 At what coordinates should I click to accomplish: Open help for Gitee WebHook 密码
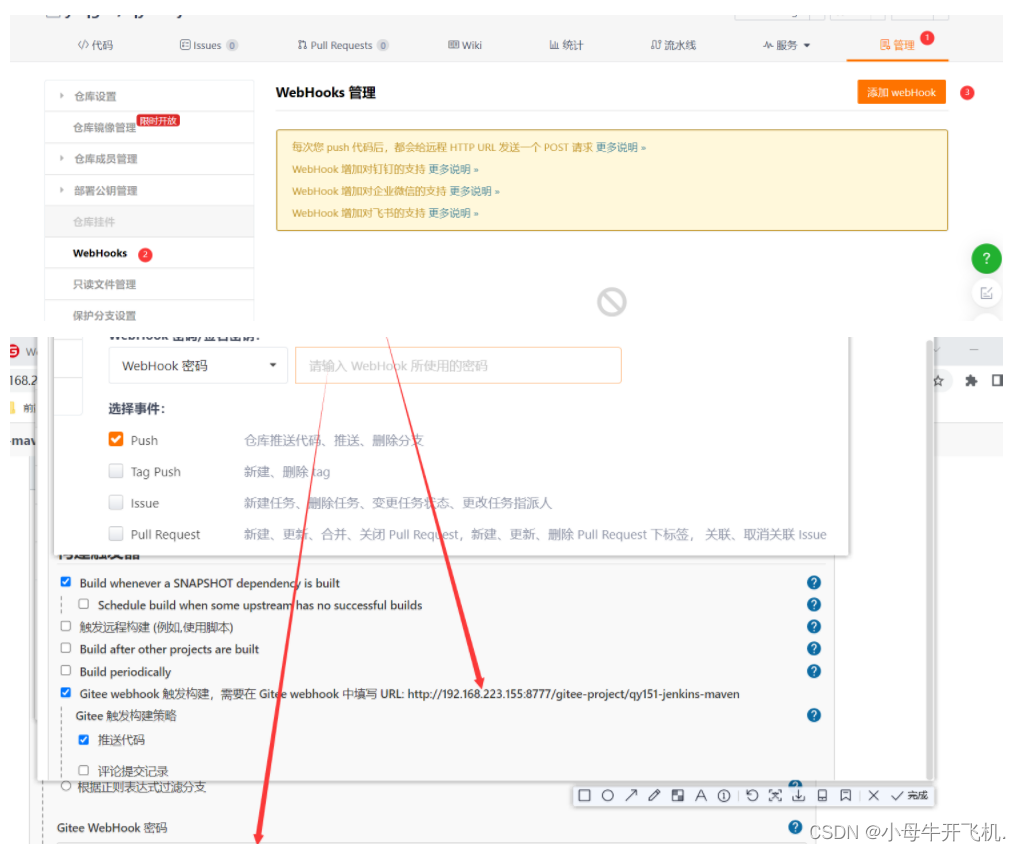pos(795,828)
